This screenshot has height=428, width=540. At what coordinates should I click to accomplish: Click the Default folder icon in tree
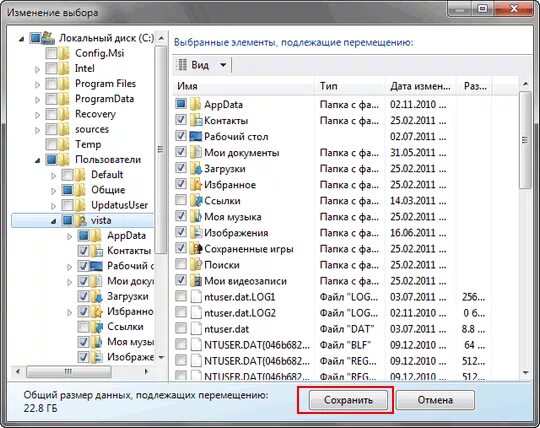tap(80, 175)
